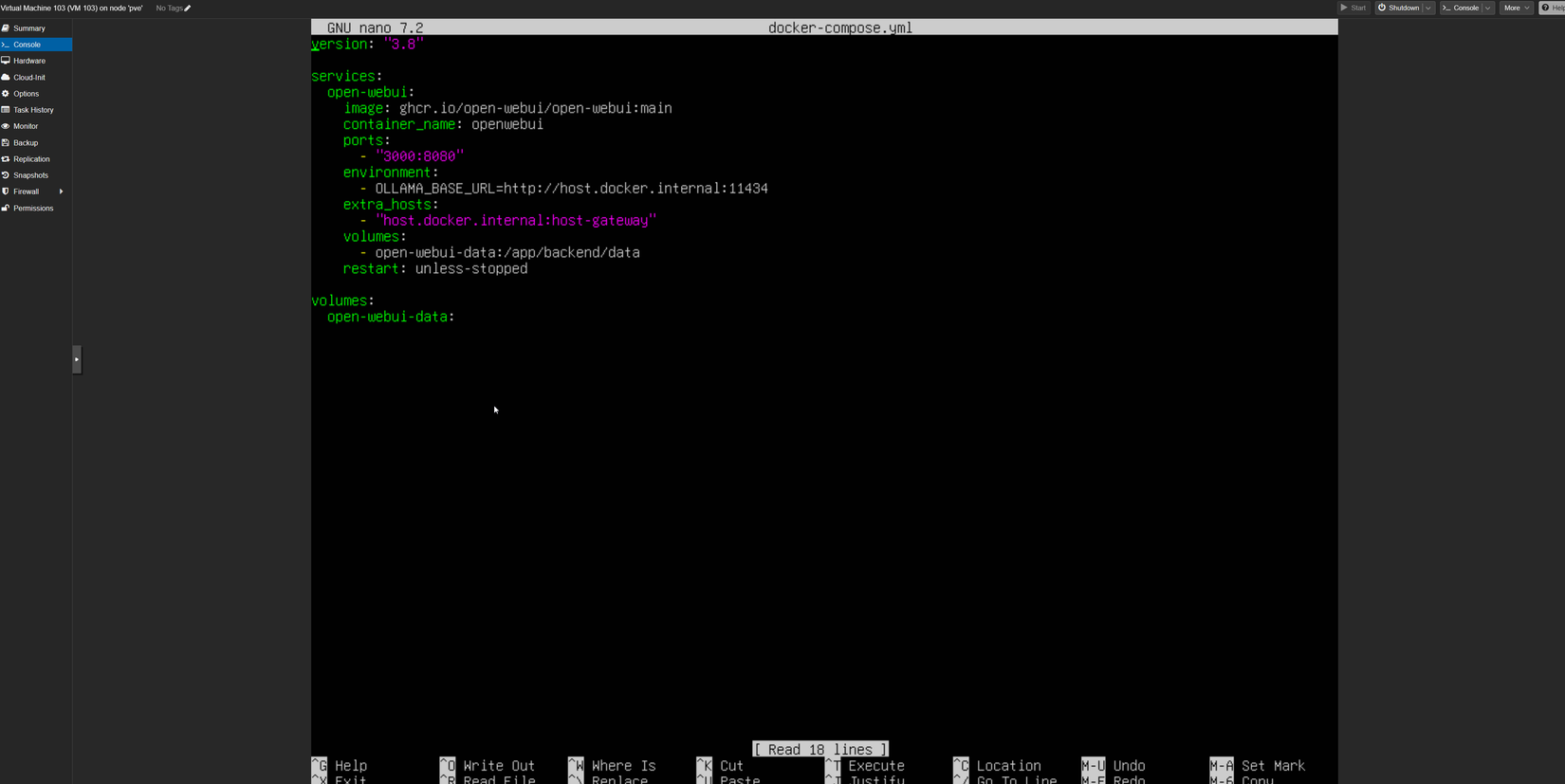Click the Options gear icon
Image resolution: width=1565 pixels, height=784 pixels.
[6, 94]
